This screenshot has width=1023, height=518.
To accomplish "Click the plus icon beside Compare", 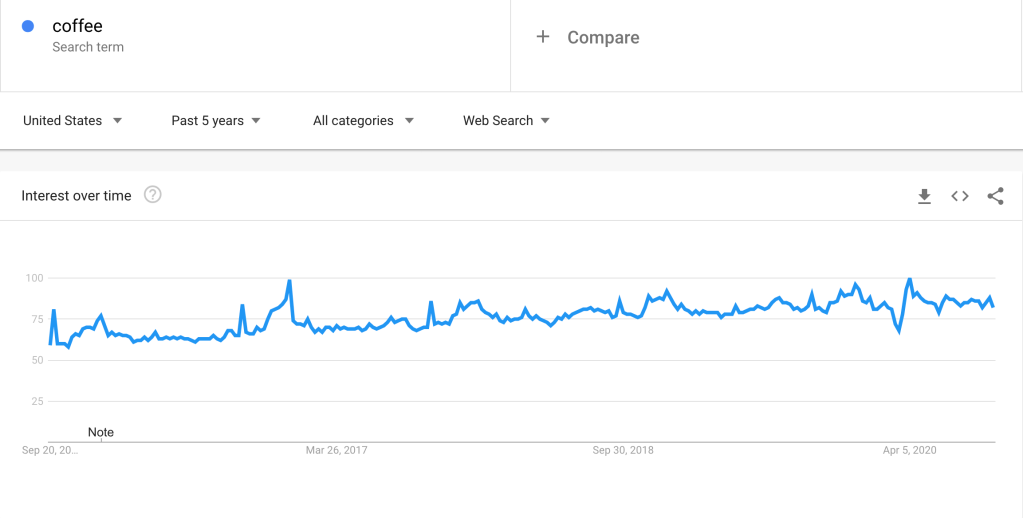I will tap(543, 37).
